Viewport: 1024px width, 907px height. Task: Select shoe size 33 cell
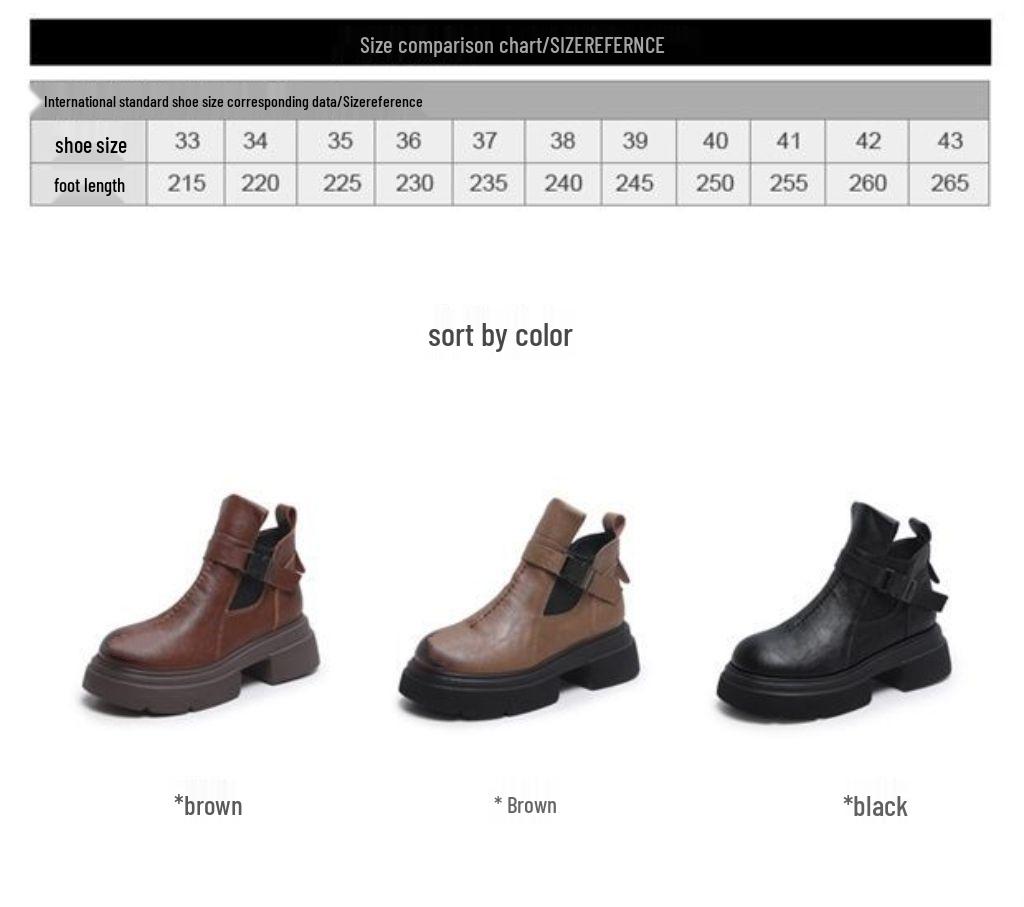pos(187,141)
